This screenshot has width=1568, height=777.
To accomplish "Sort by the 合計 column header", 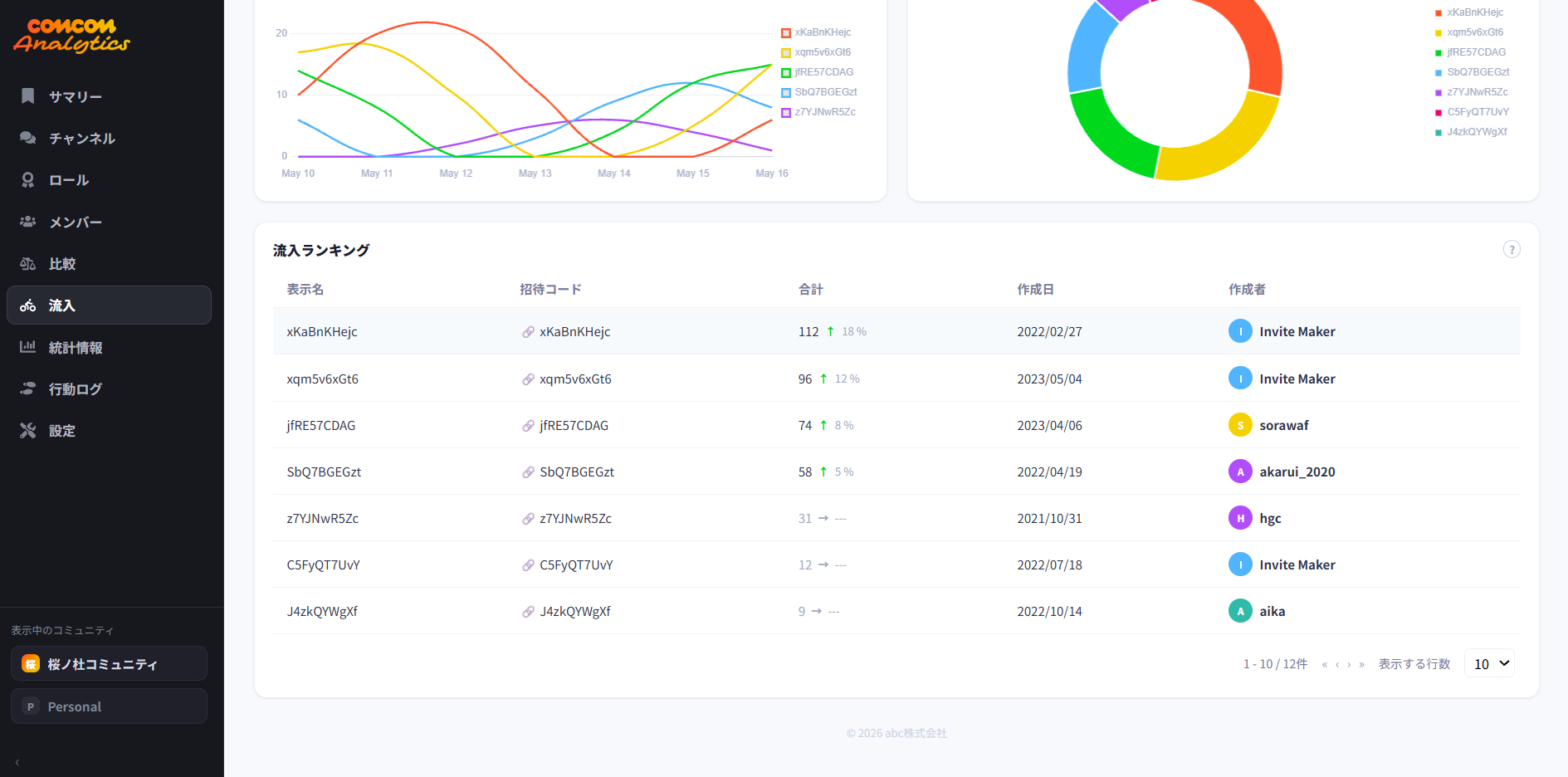I will tap(811, 289).
